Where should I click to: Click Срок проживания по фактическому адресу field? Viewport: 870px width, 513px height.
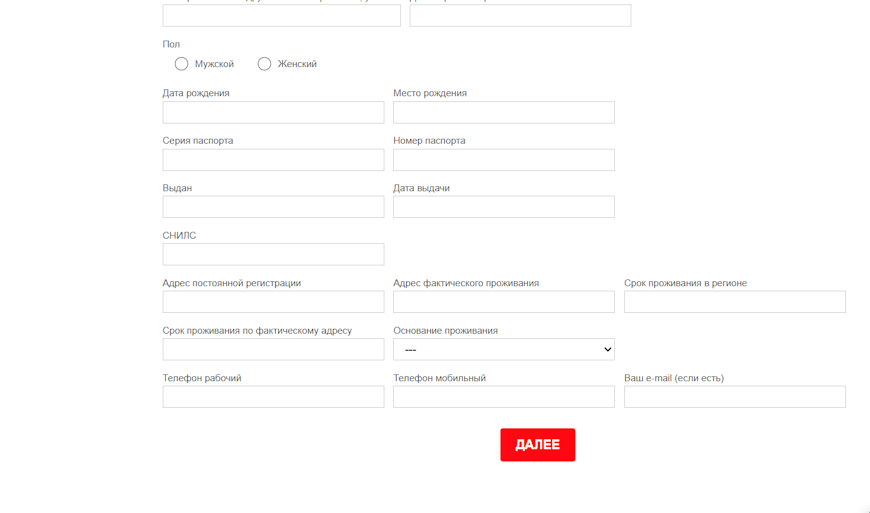273,349
